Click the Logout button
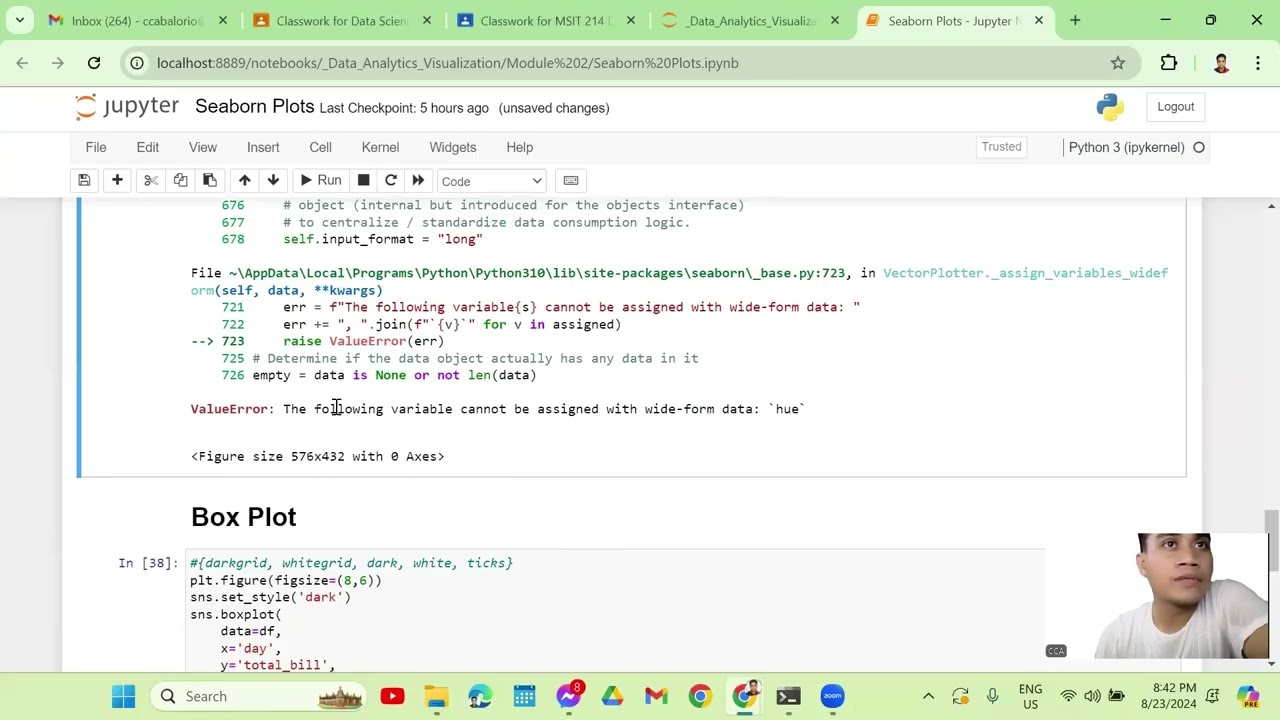 [1176, 107]
